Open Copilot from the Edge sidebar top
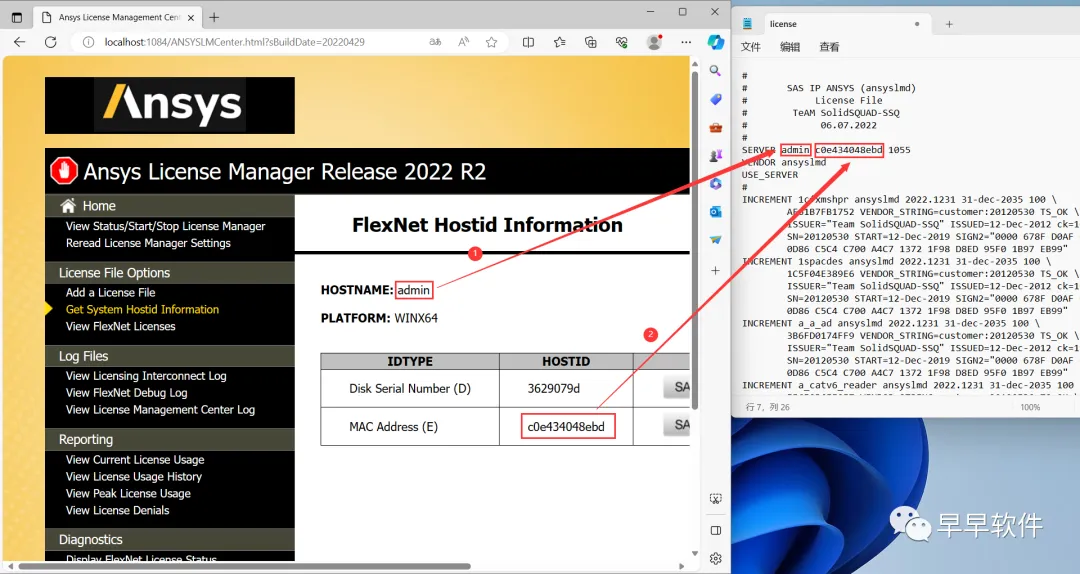The image size is (1080, 574). pos(716,42)
